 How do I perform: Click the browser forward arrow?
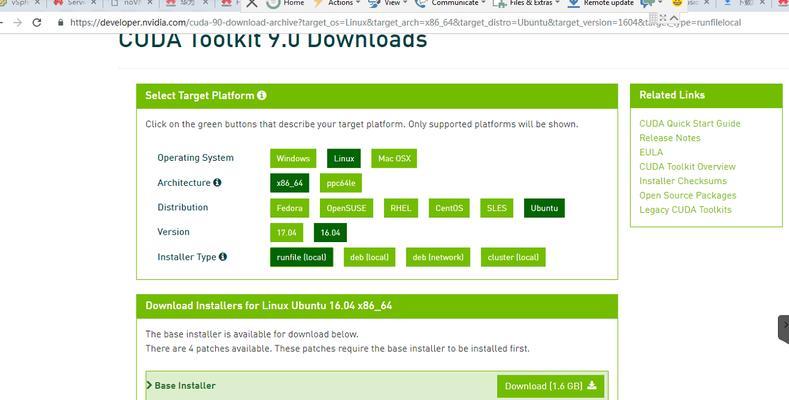(x=18, y=23)
